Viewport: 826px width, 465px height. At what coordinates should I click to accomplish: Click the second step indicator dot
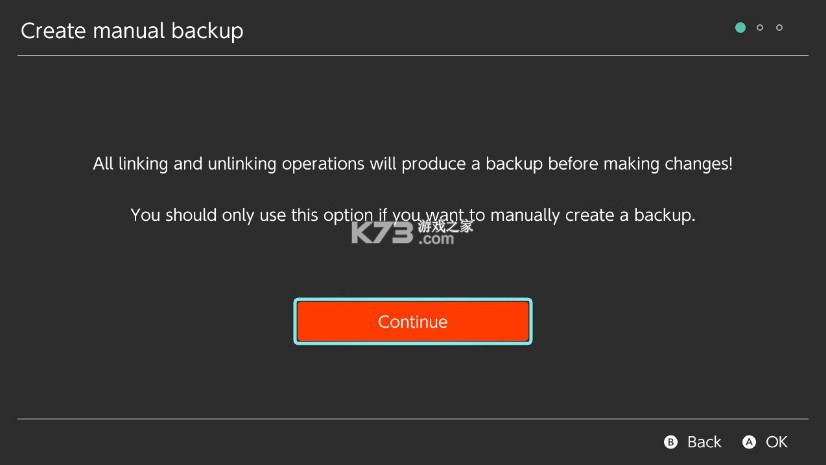pos(760,27)
